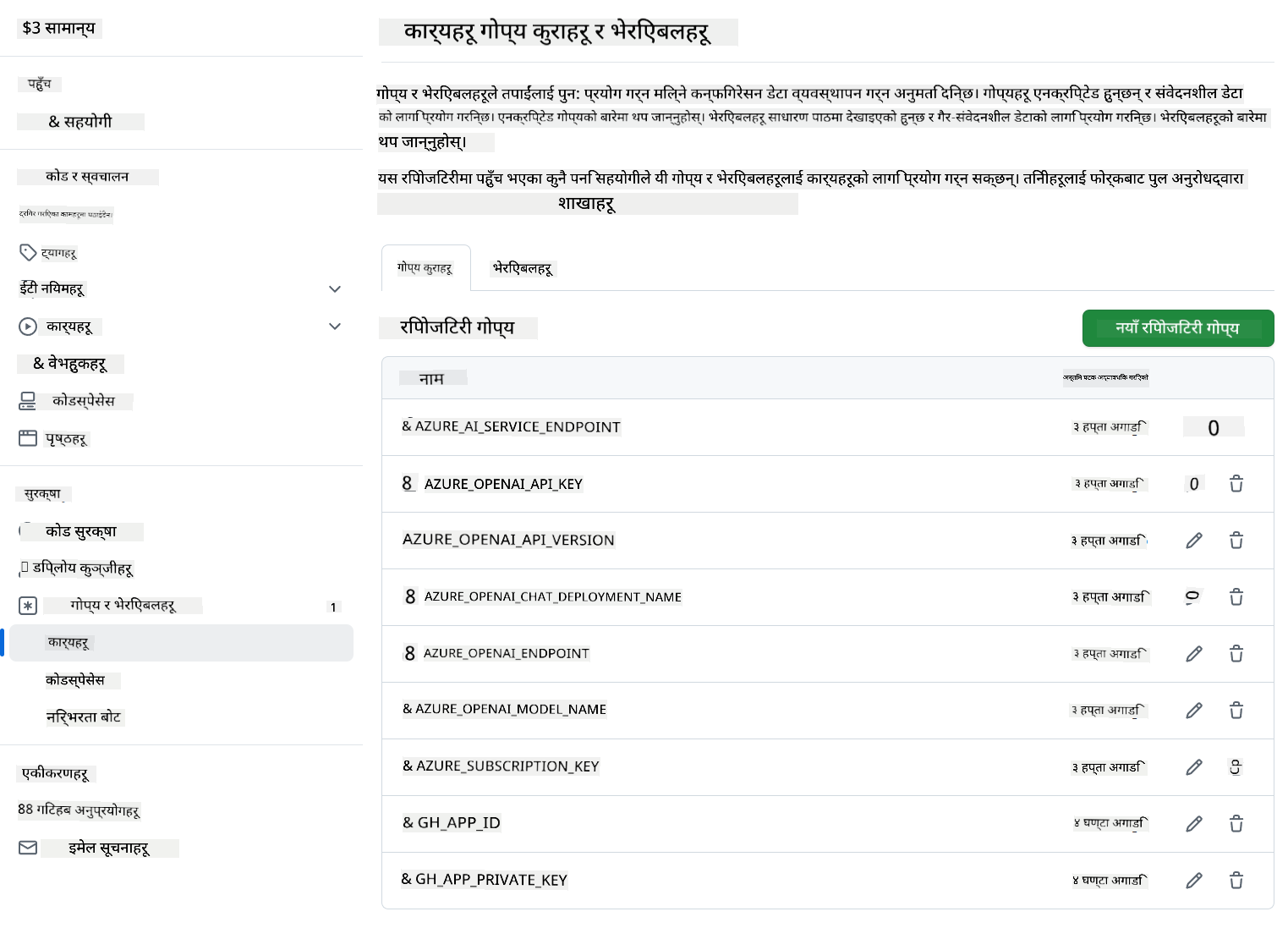
Task: Edit the GH_APP_PRIVATE_KEY secret
Action: [x=1194, y=881]
